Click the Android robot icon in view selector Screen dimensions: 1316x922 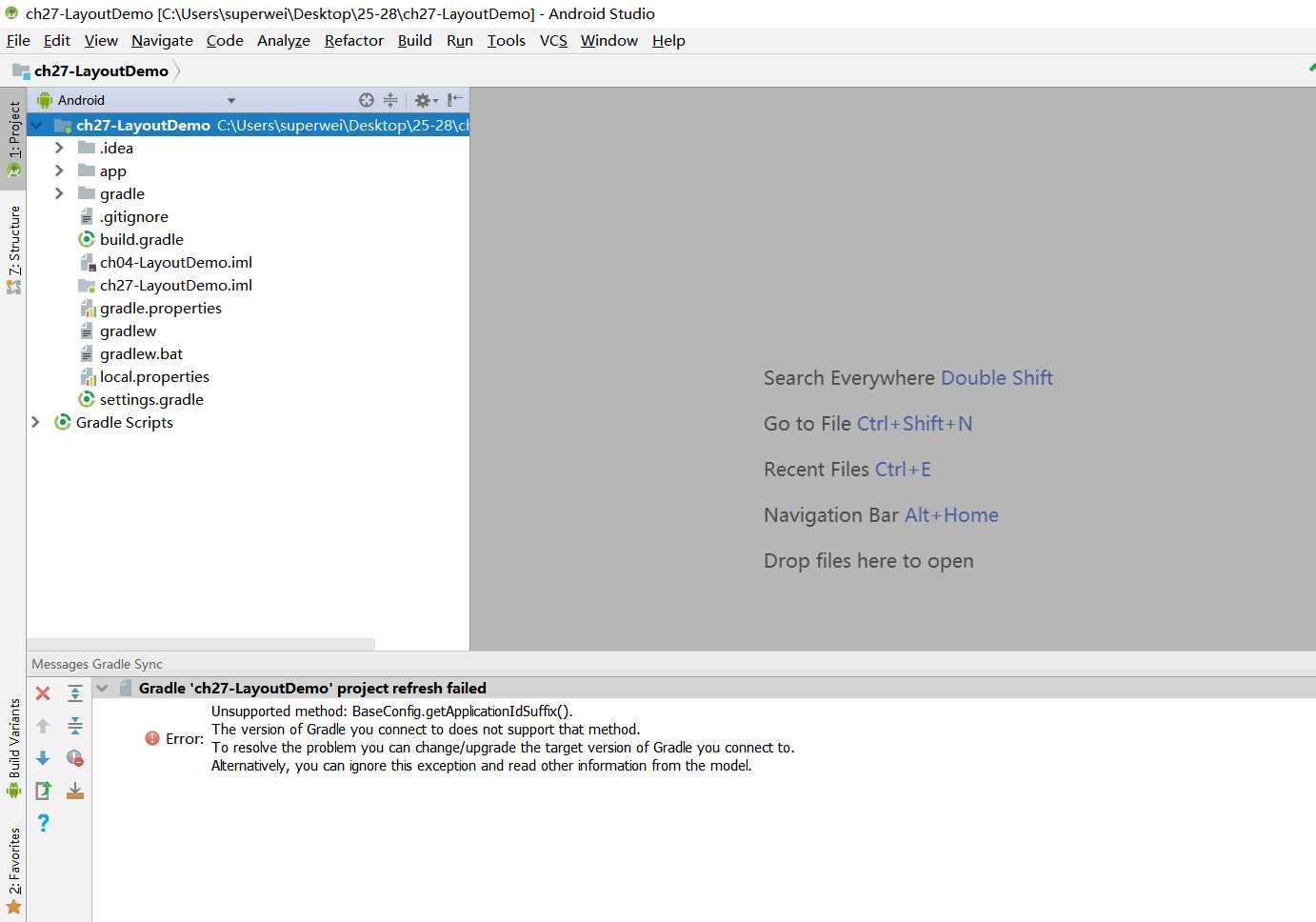pos(45,100)
